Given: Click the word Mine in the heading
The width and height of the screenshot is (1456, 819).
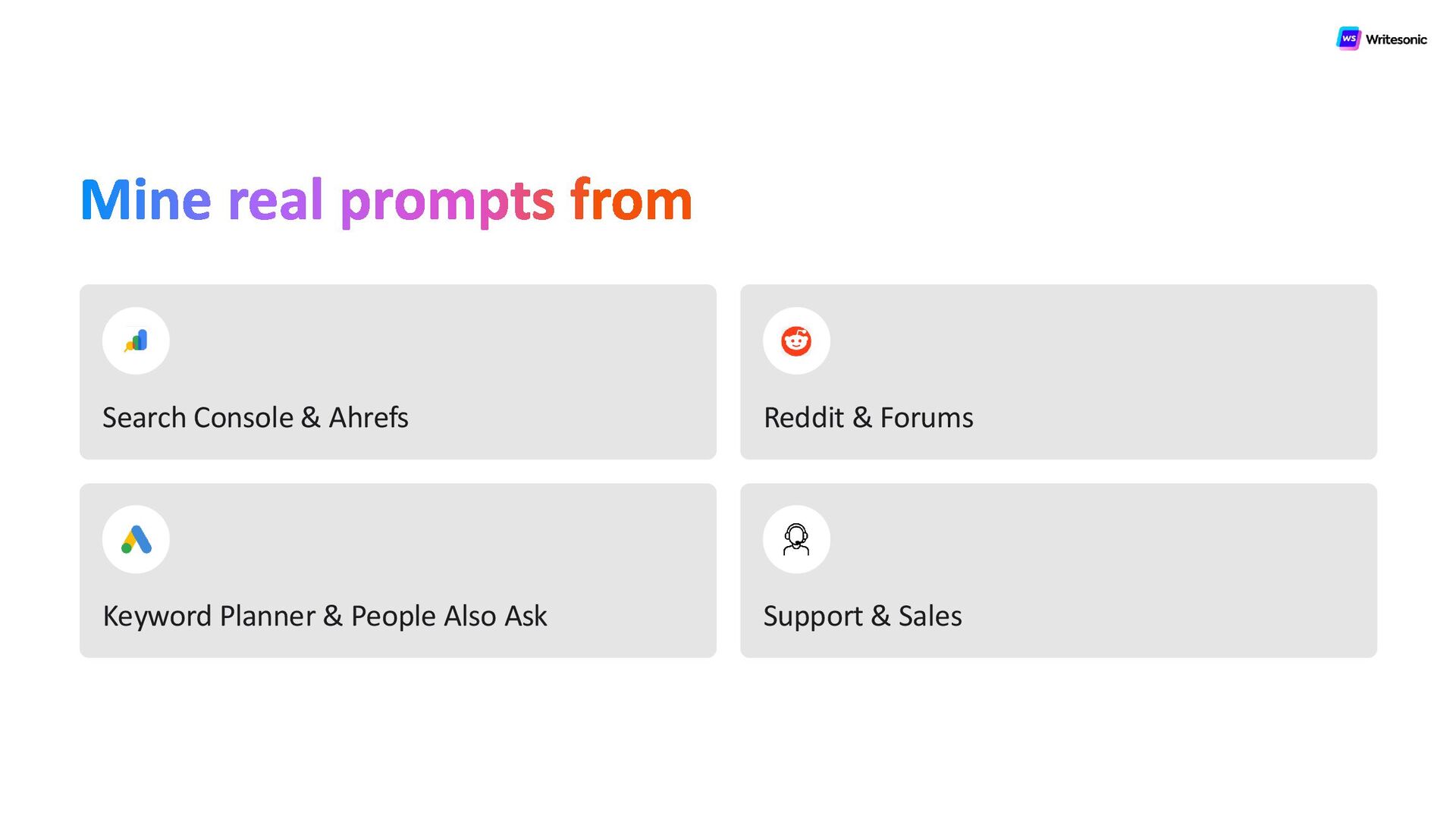Looking at the screenshot, I should coord(146,200).
